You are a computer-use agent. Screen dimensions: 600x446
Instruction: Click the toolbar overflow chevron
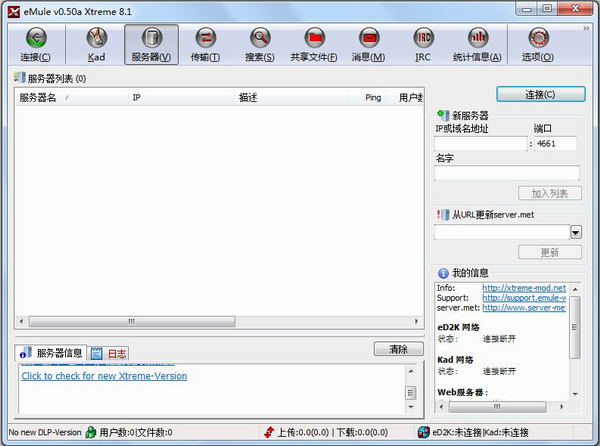586,28
